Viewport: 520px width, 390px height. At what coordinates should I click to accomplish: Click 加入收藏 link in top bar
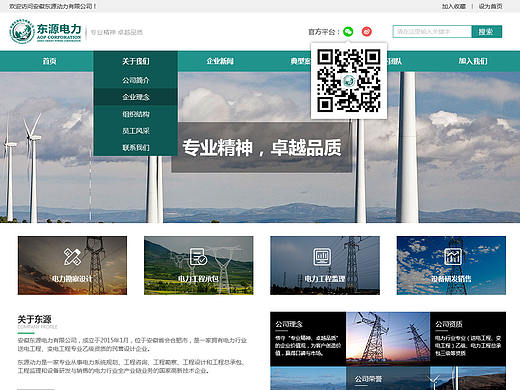point(454,6)
